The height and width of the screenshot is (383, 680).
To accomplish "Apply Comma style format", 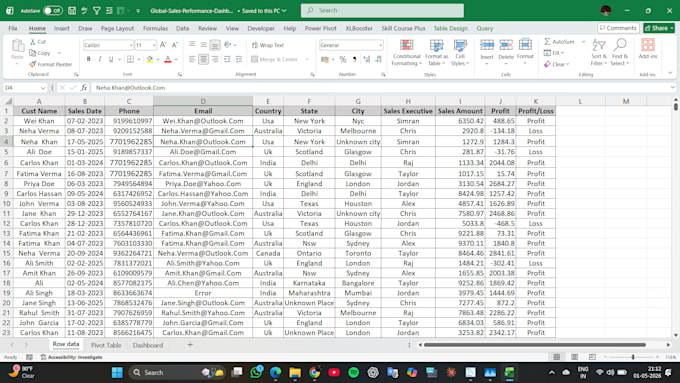I will coord(354,59).
